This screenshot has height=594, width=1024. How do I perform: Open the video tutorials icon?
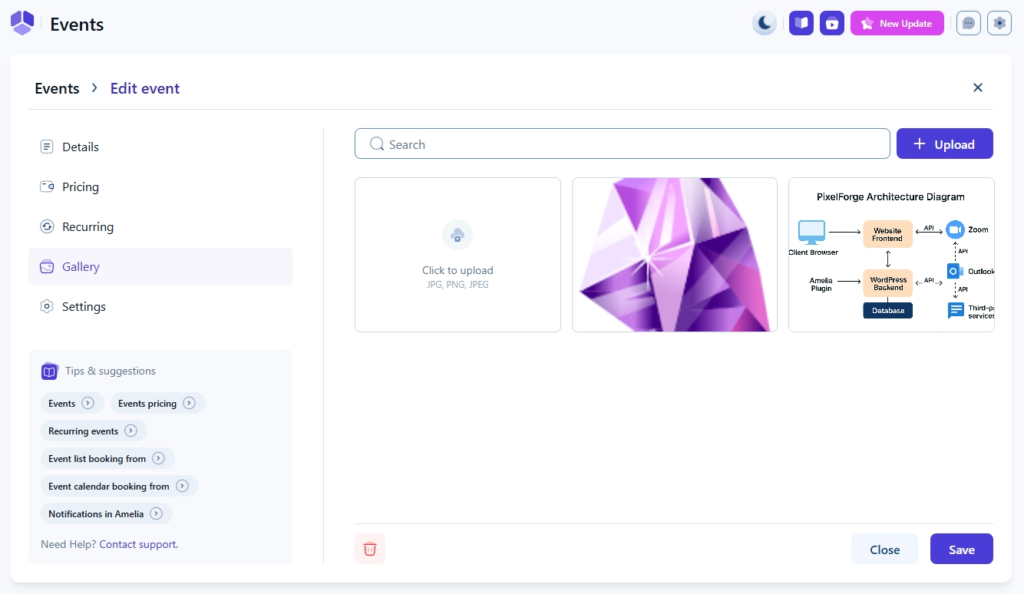(x=832, y=23)
